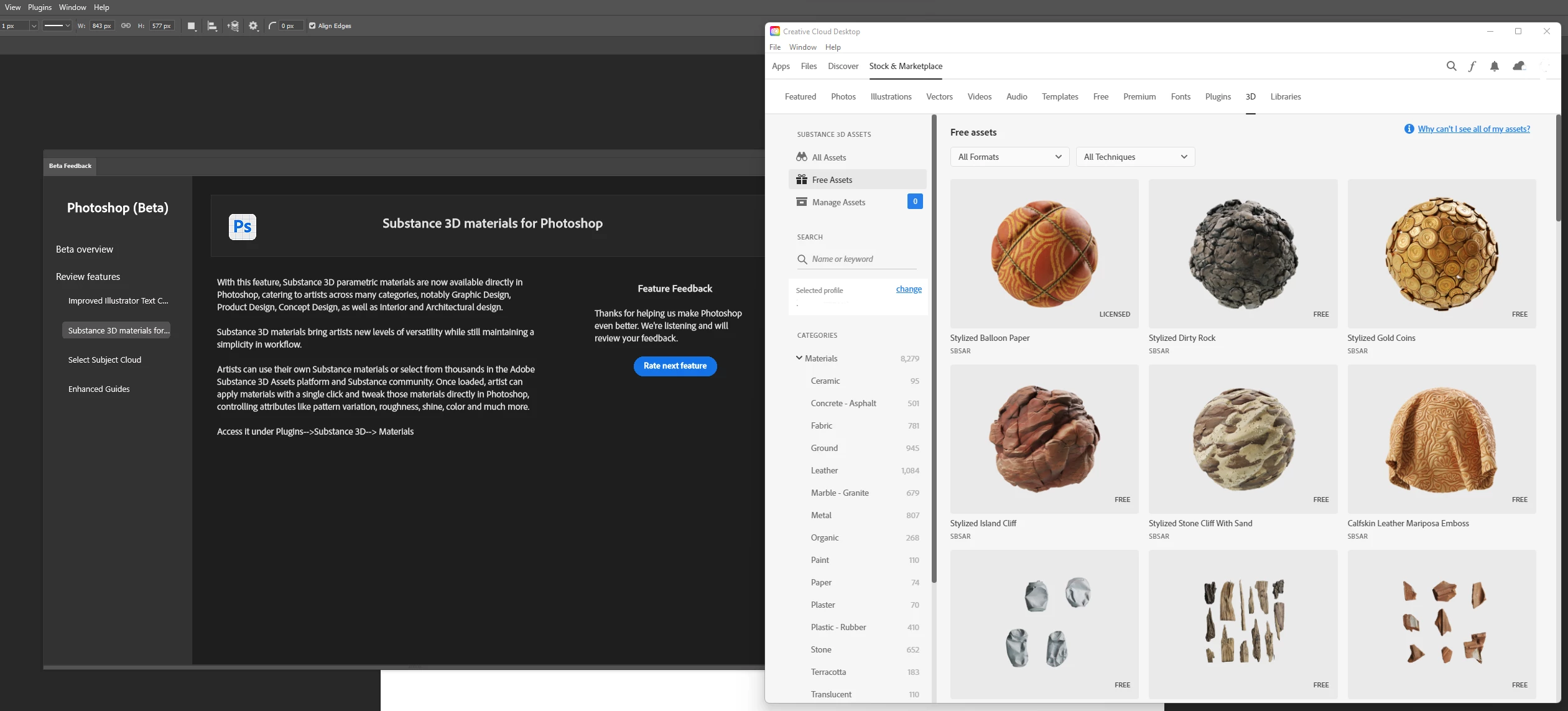
Task: Click the selected profile change link
Action: point(908,289)
